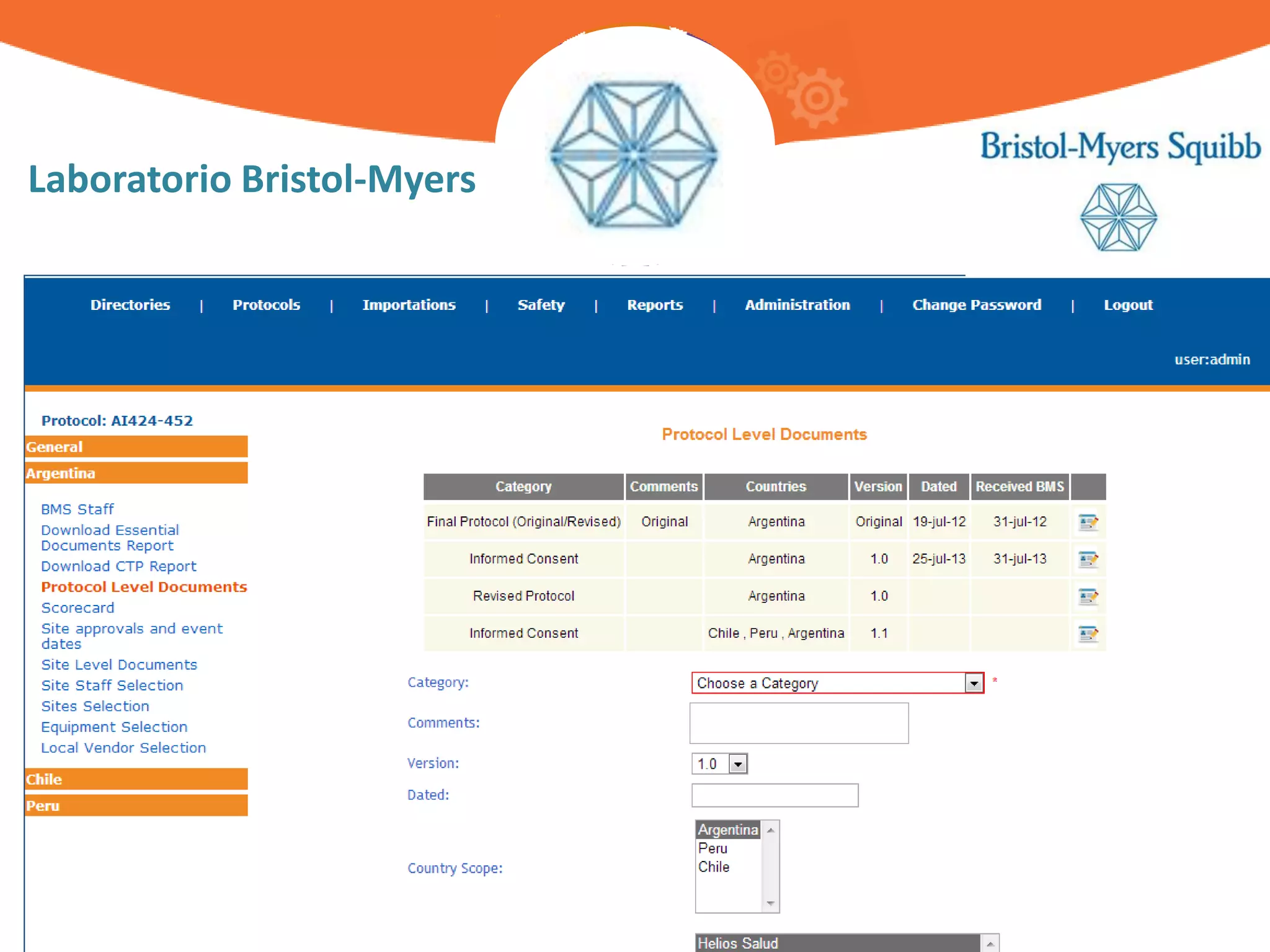This screenshot has width=1270, height=952.
Task: Open the Version 1.0 dropdown
Action: (738, 764)
